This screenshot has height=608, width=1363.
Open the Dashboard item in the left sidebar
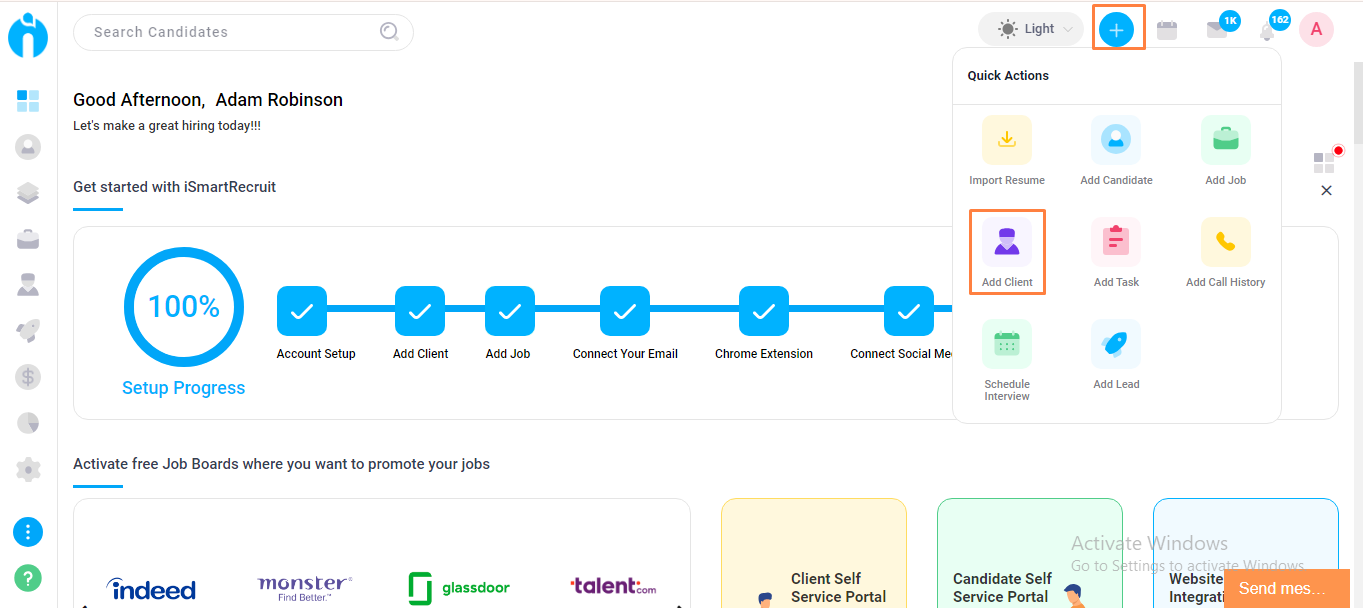[x=28, y=100]
